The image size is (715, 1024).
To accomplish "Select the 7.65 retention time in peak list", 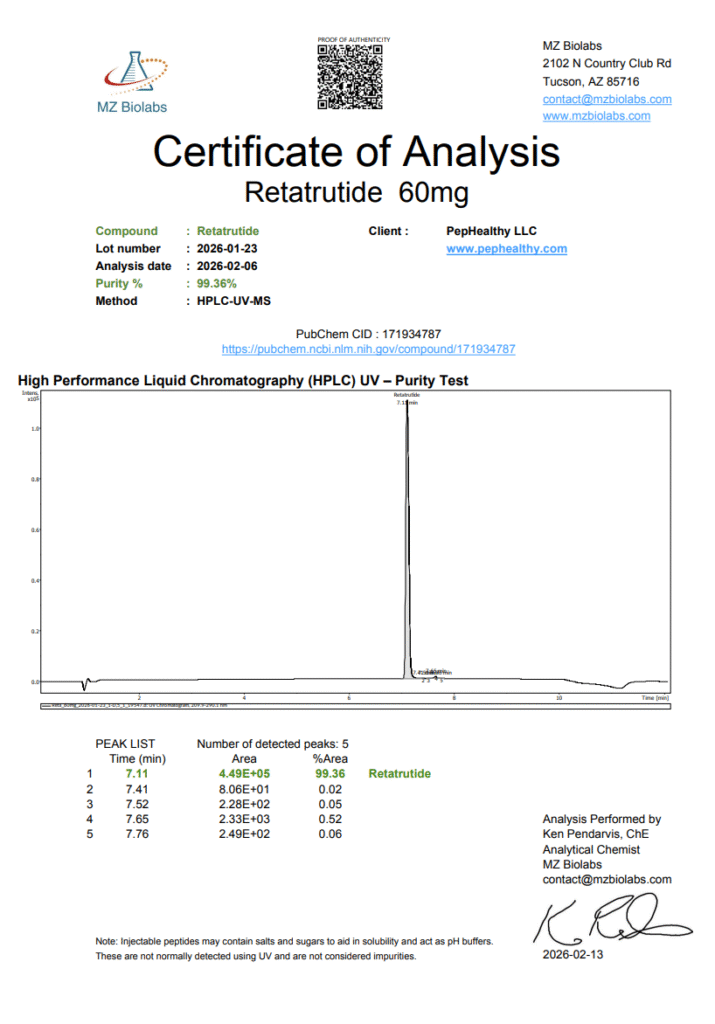I will [x=137, y=819].
